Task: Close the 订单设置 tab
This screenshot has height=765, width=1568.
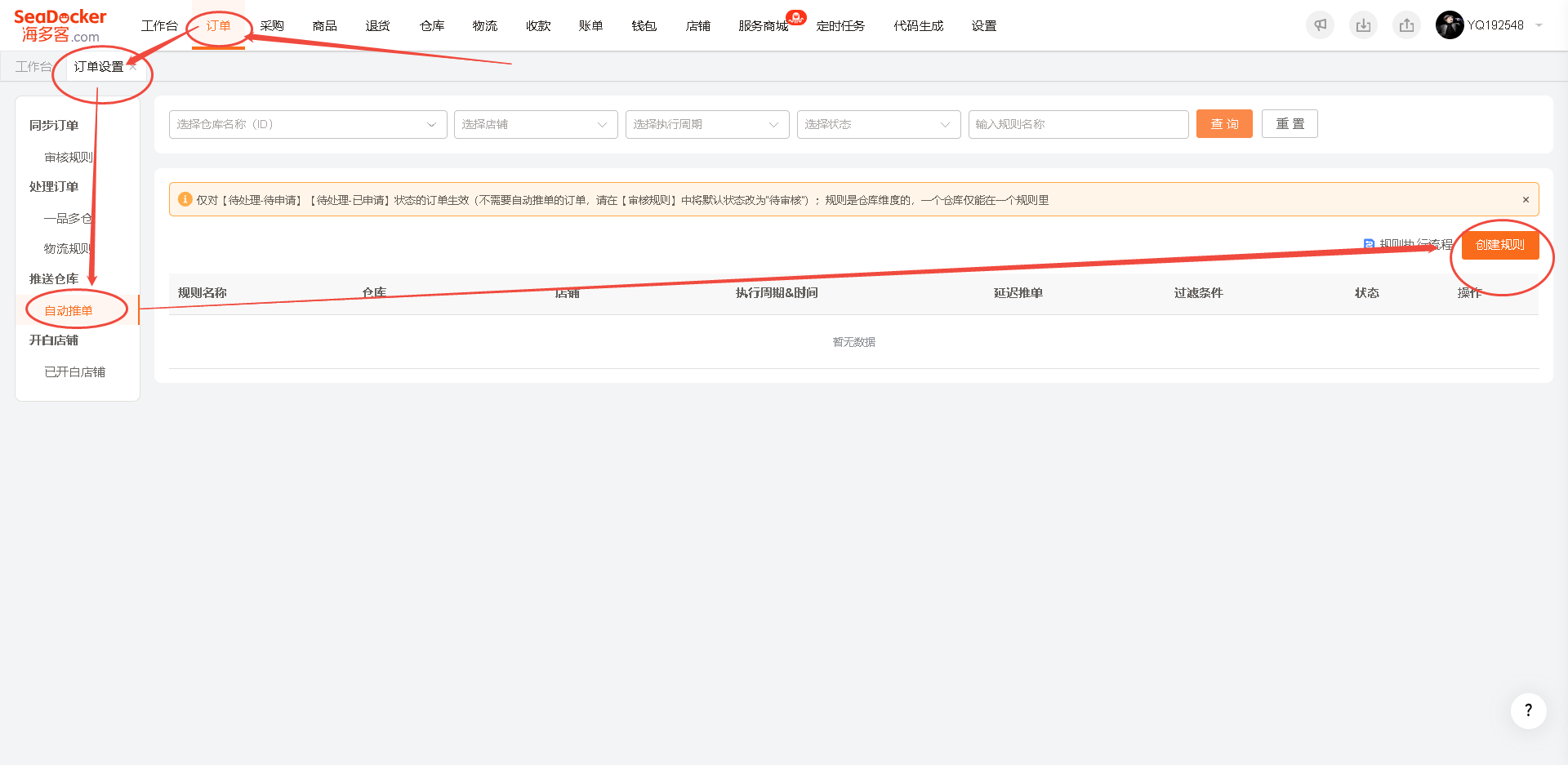Action: (x=133, y=67)
